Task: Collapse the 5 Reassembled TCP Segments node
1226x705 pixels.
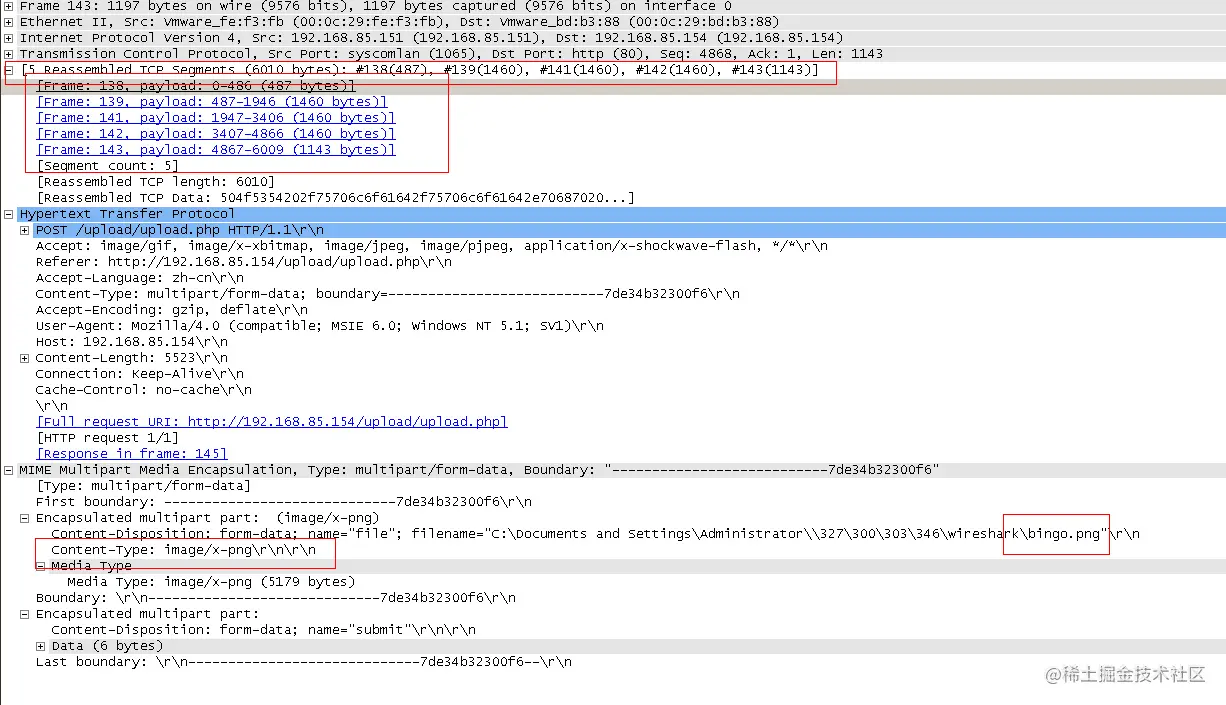Action: click(x=9, y=70)
